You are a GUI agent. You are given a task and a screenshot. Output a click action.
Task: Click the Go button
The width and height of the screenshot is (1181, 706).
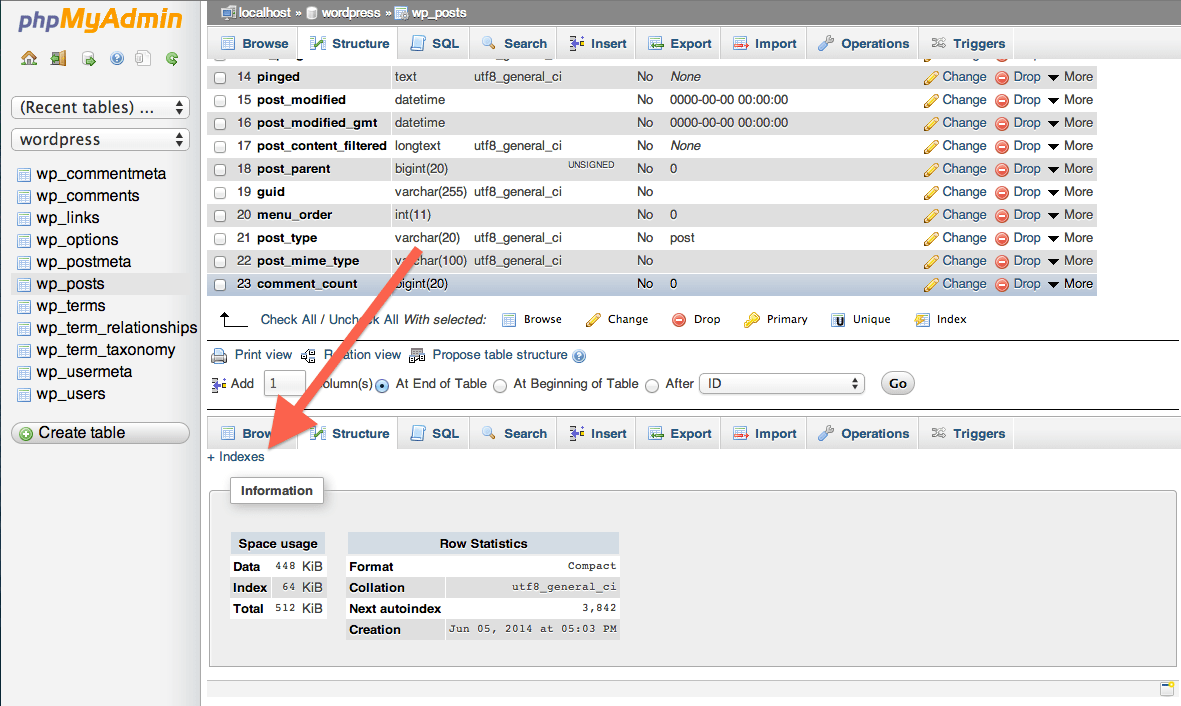898,384
